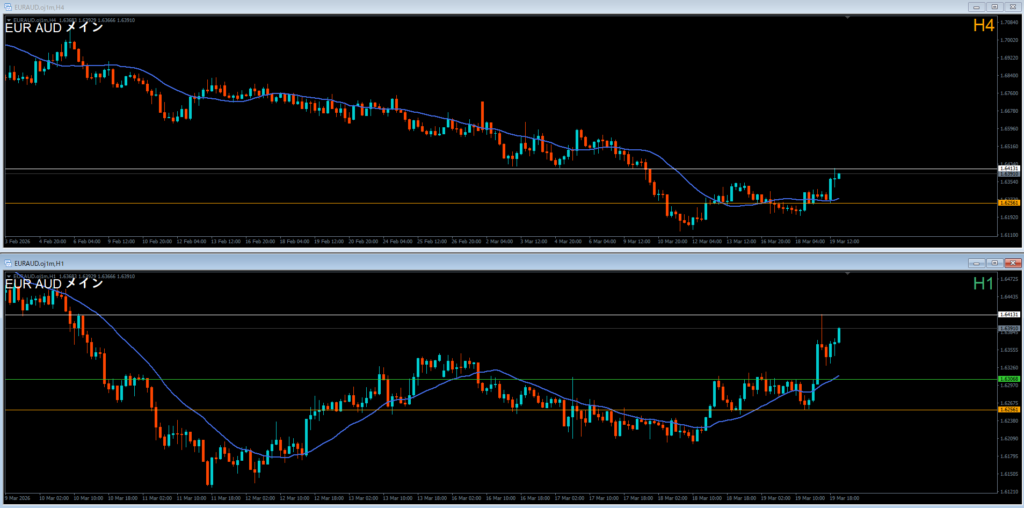Click the H4 chart window title bar icon

[x=7, y=6]
